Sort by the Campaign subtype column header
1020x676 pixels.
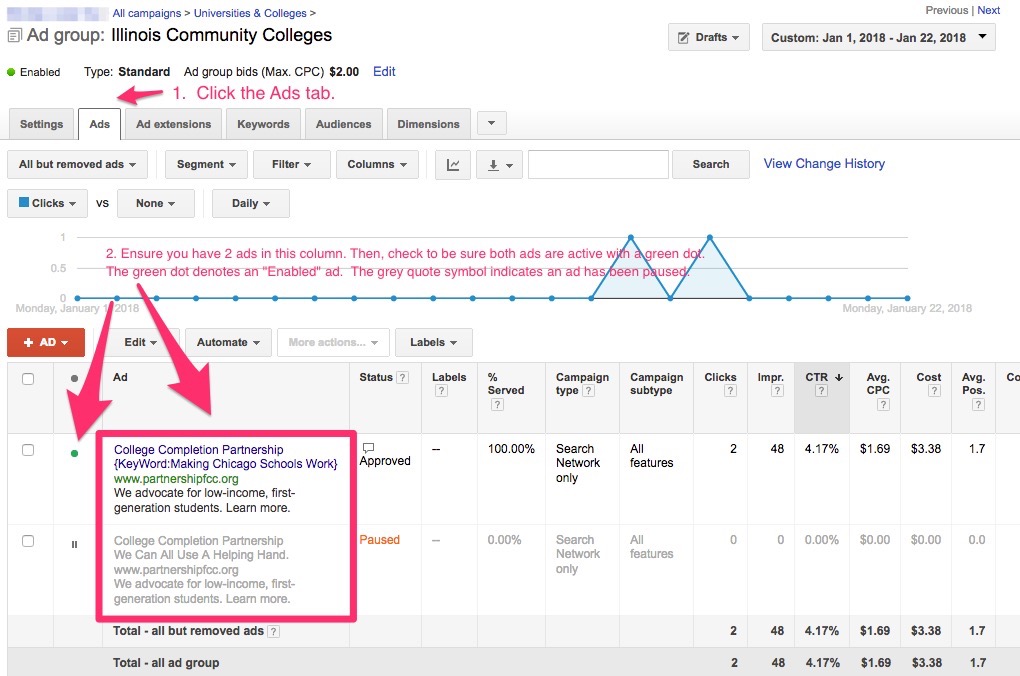(x=656, y=384)
